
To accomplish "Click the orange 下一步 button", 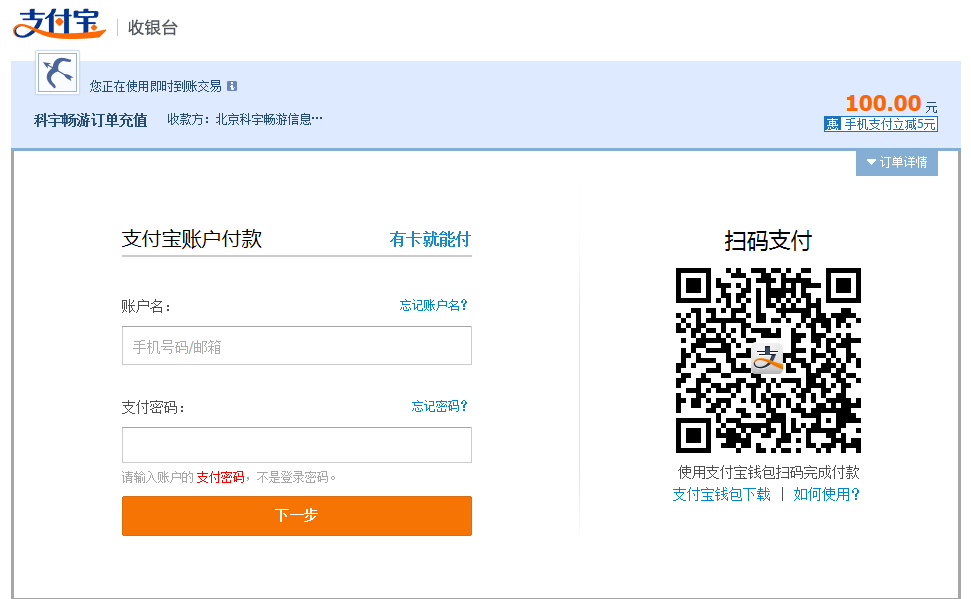I will tap(297, 515).
